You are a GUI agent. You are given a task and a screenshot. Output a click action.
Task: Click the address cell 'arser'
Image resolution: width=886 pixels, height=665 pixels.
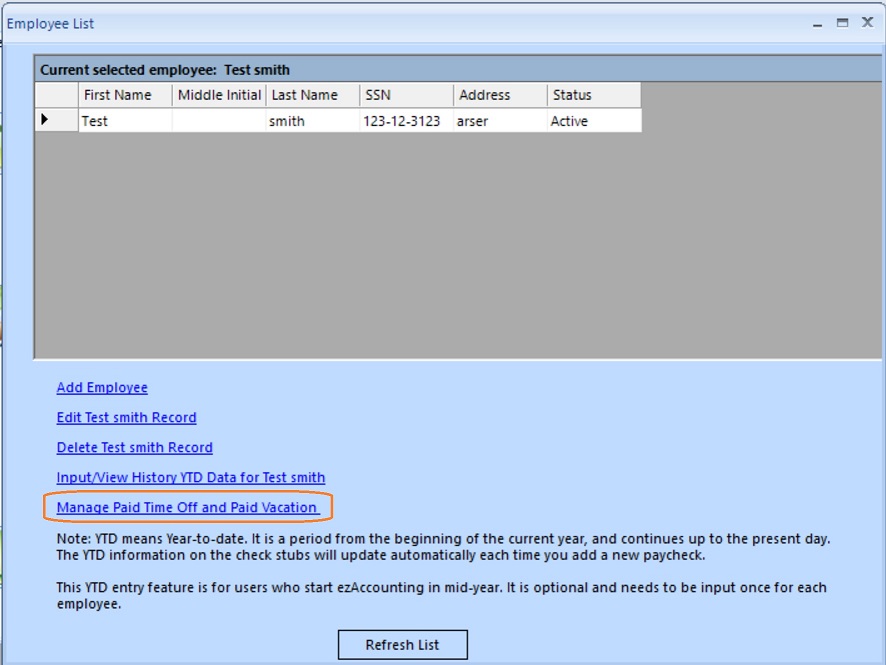499,121
